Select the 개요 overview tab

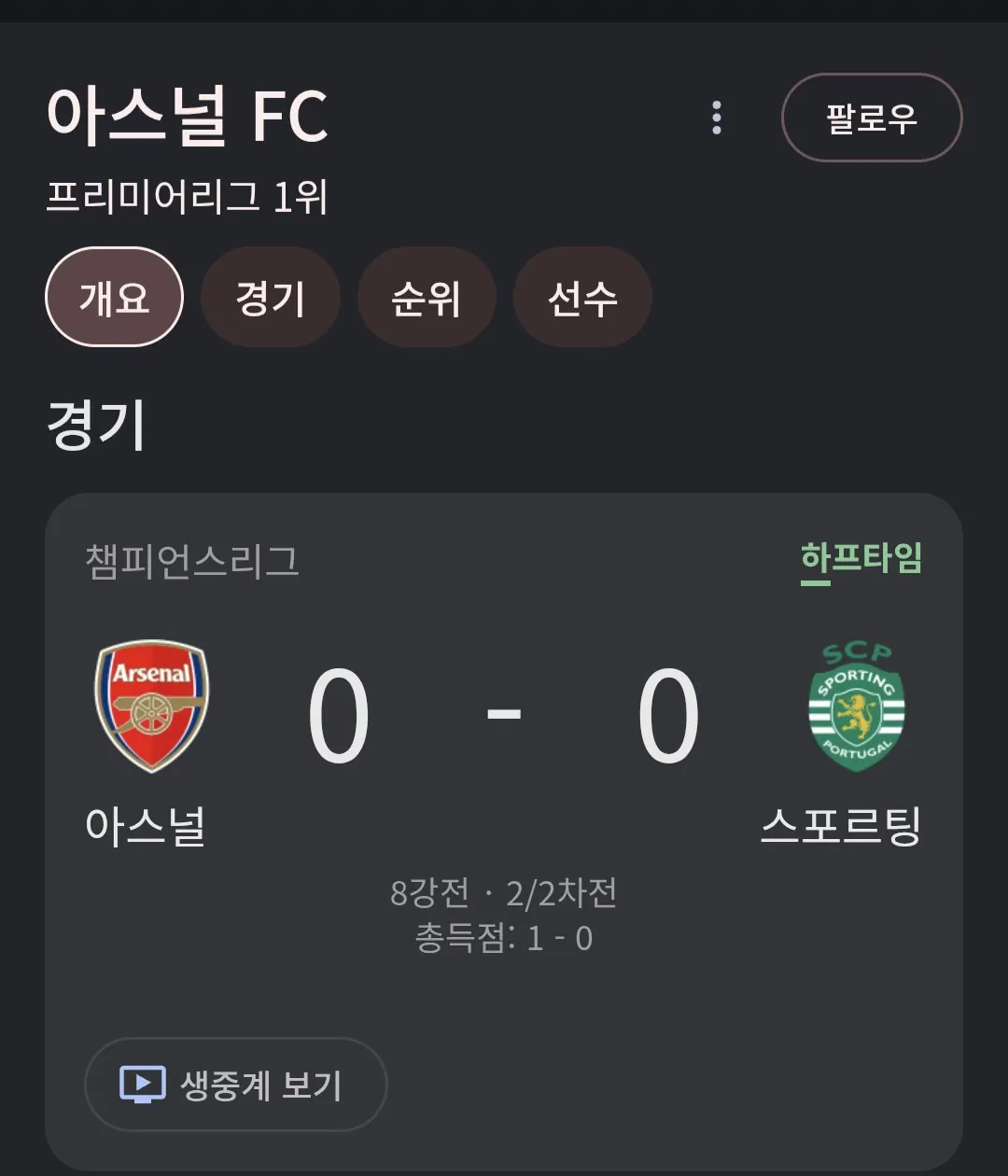pos(114,298)
